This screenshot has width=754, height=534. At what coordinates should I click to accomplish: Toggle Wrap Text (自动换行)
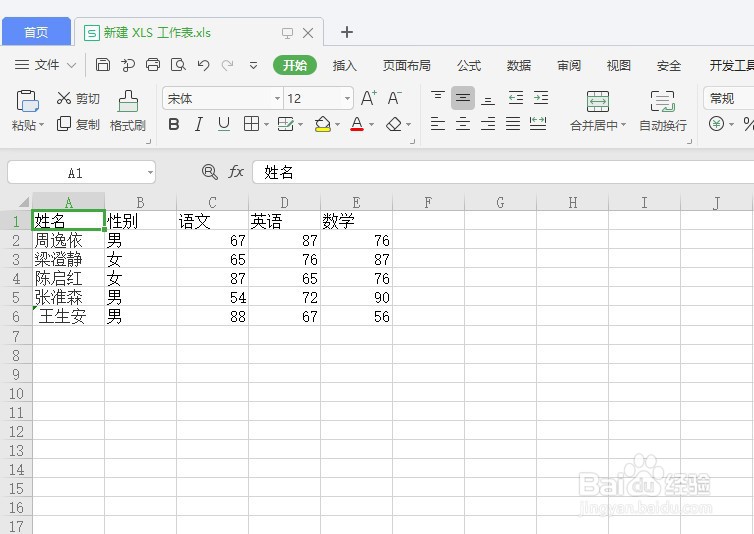663,111
